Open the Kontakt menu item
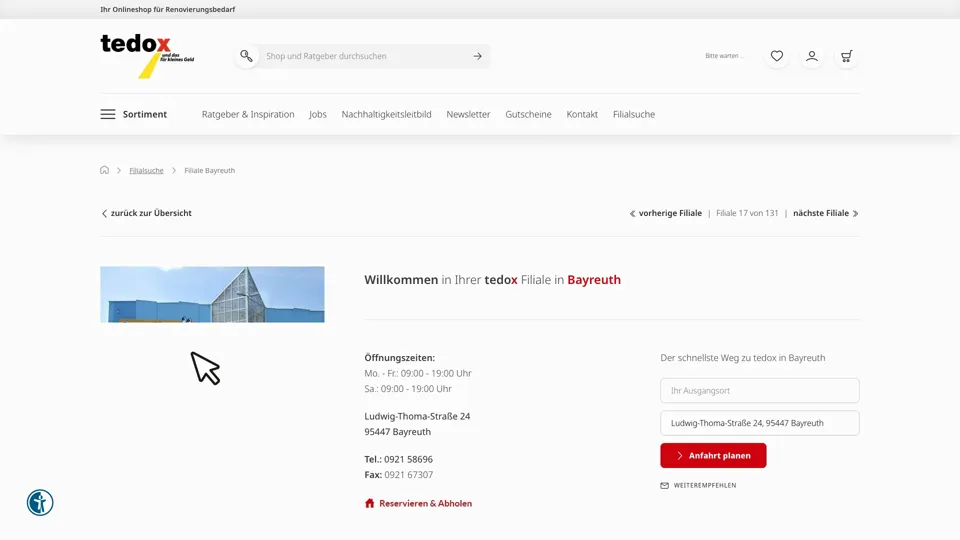Image resolution: width=960 pixels, height=540 pixels. tap(582, 114)
